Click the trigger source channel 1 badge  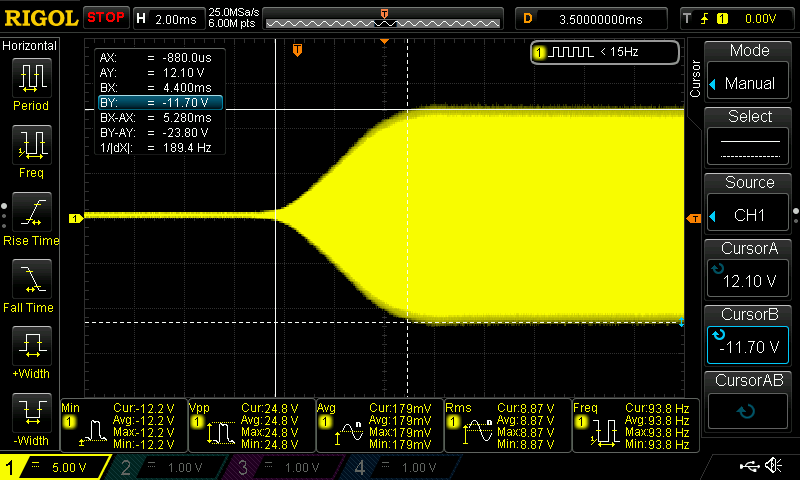[722, 19]
